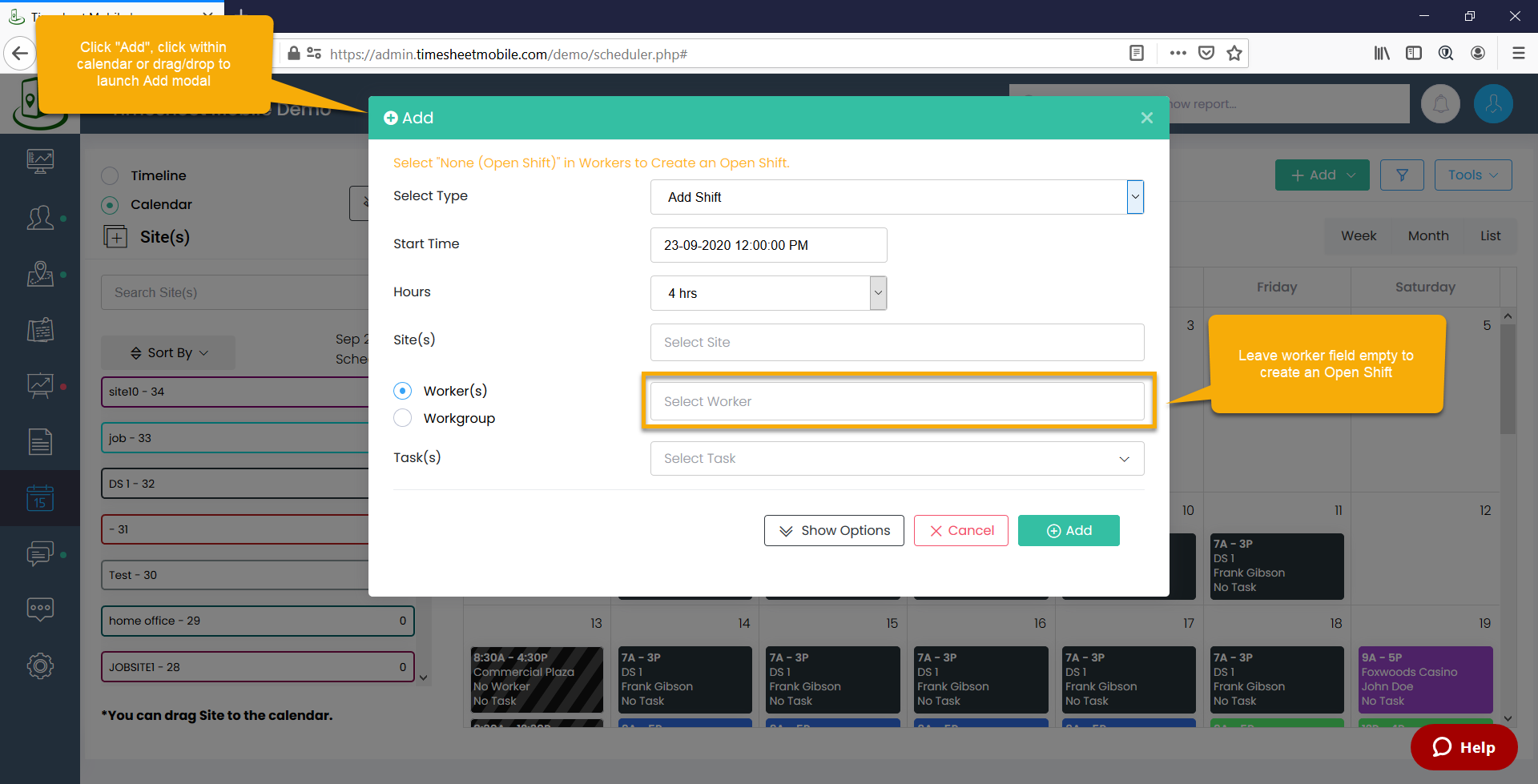Image resolution: width=1538 pixels, height=784 pixels.
Task: Click the filter funnel icon button
Action: click(x=1402, y=175)
